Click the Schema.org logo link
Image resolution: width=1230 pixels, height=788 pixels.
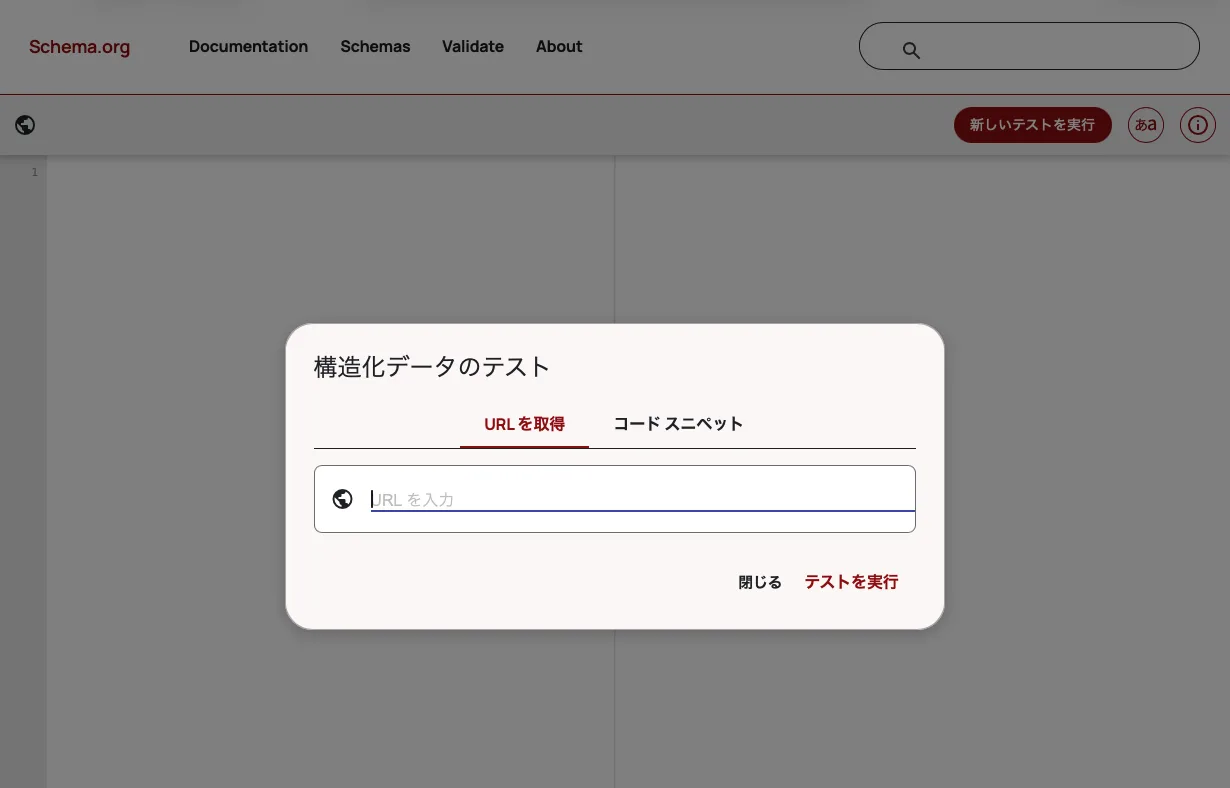pyautogui.click(x=79, y=47)
